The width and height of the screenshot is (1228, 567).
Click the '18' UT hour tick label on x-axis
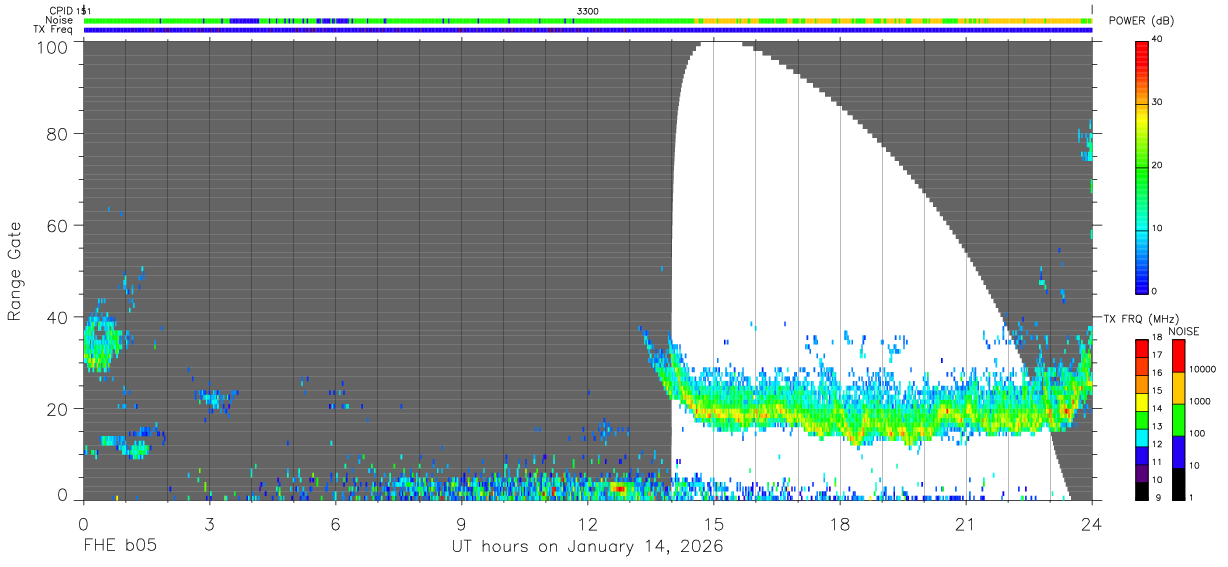coord(840,524)
